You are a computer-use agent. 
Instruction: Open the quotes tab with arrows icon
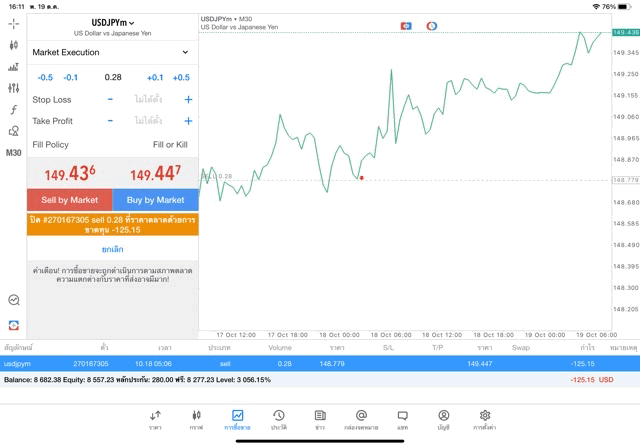point(155,420)
